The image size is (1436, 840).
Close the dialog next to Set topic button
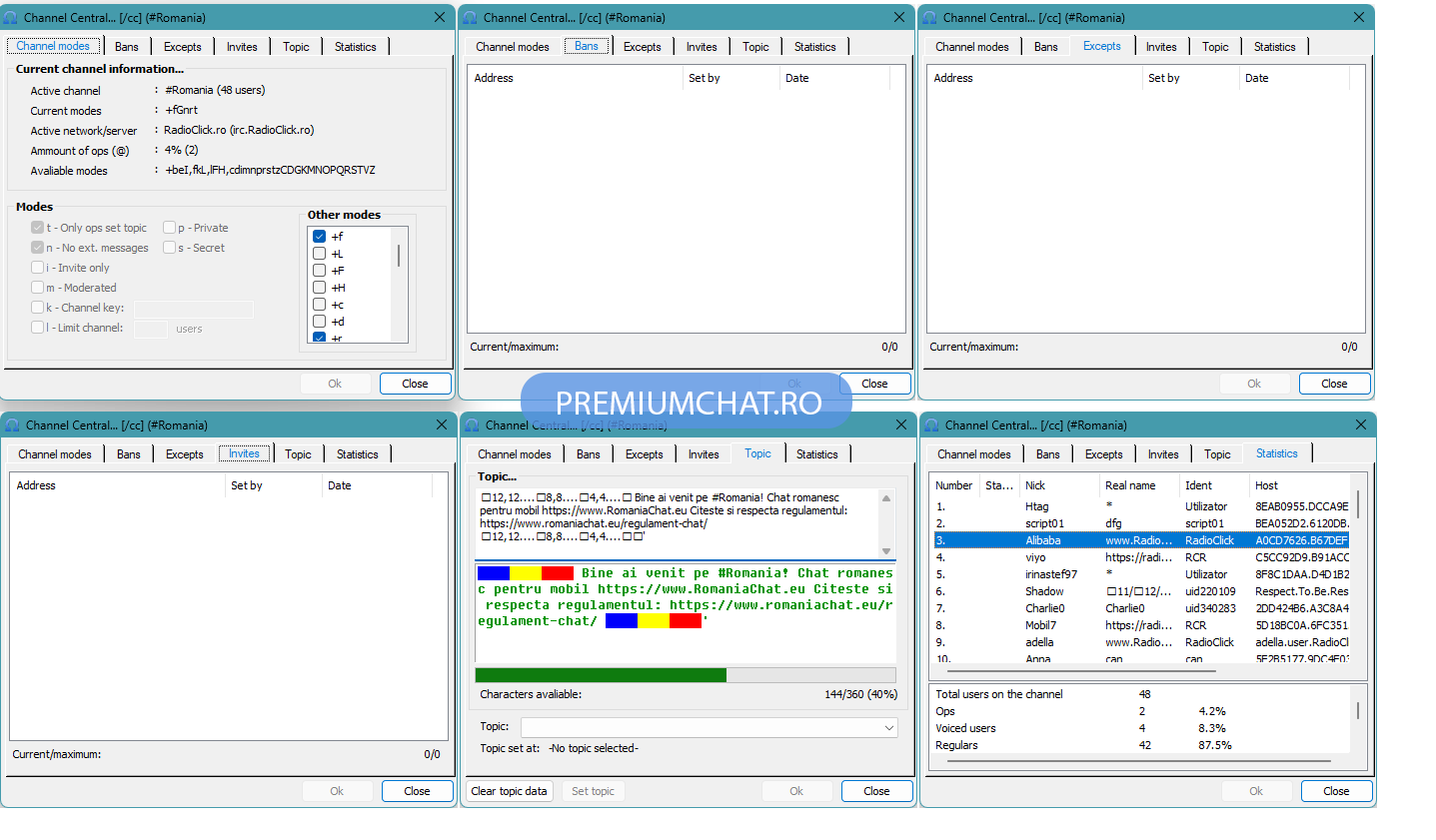click(x=876, y=791)
